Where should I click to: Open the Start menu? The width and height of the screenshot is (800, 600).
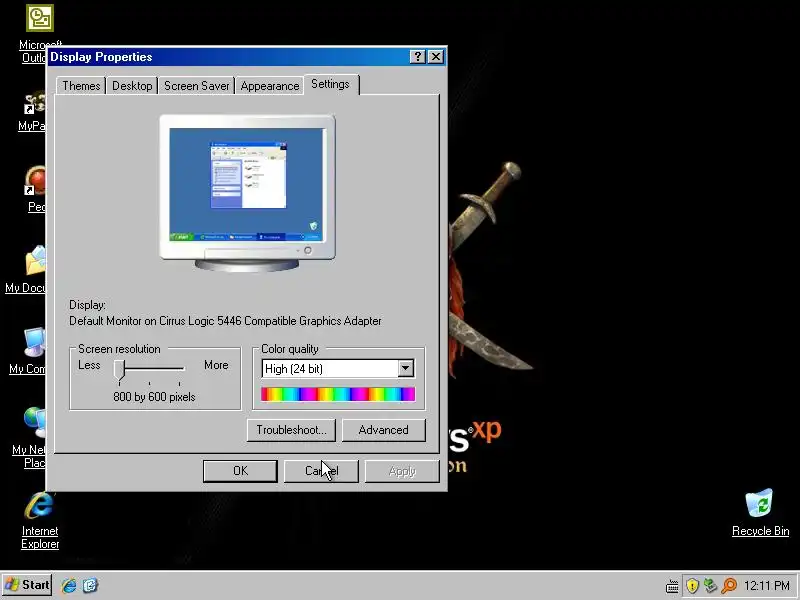27,585
